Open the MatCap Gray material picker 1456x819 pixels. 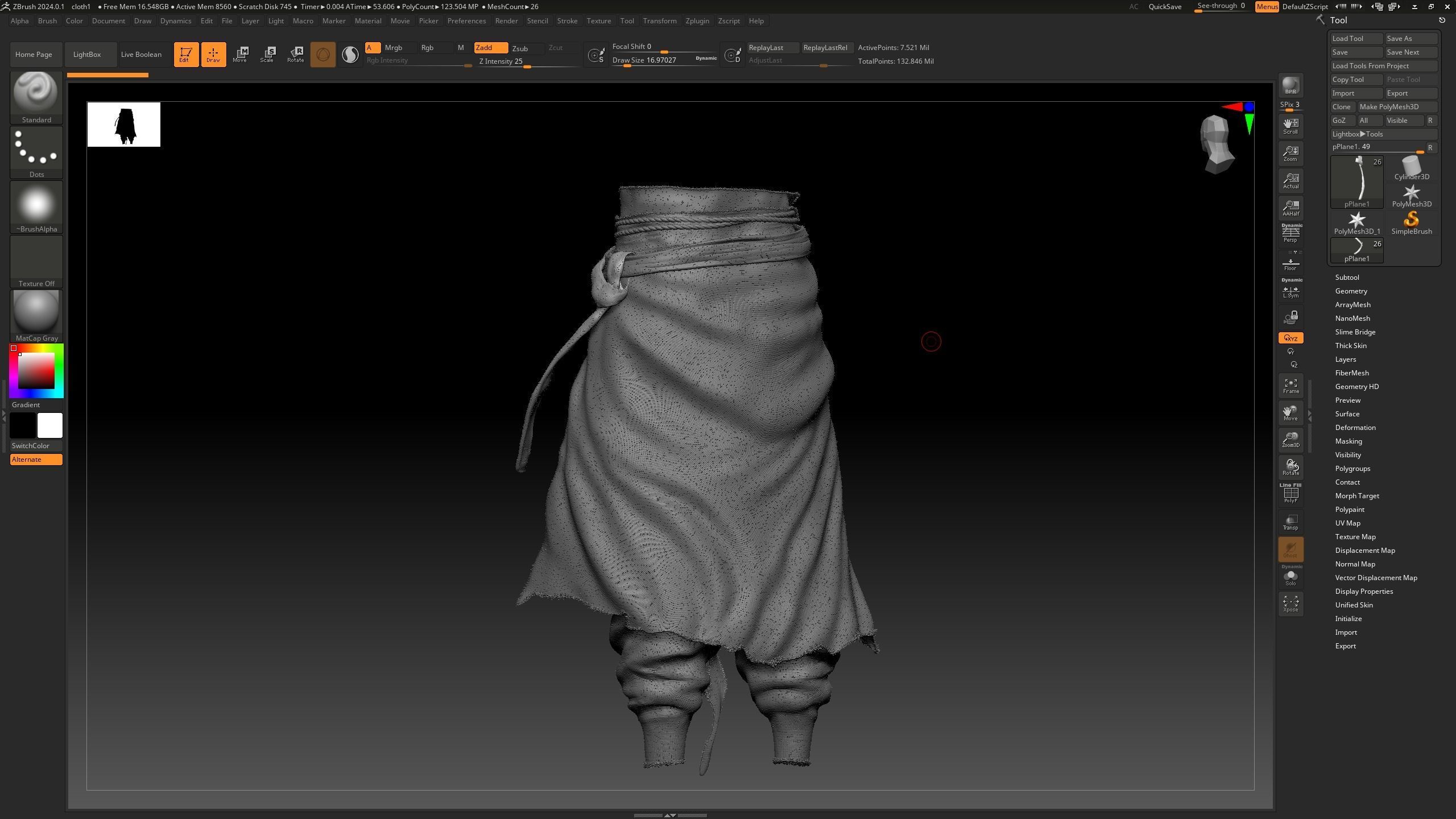tap(36, 316)
